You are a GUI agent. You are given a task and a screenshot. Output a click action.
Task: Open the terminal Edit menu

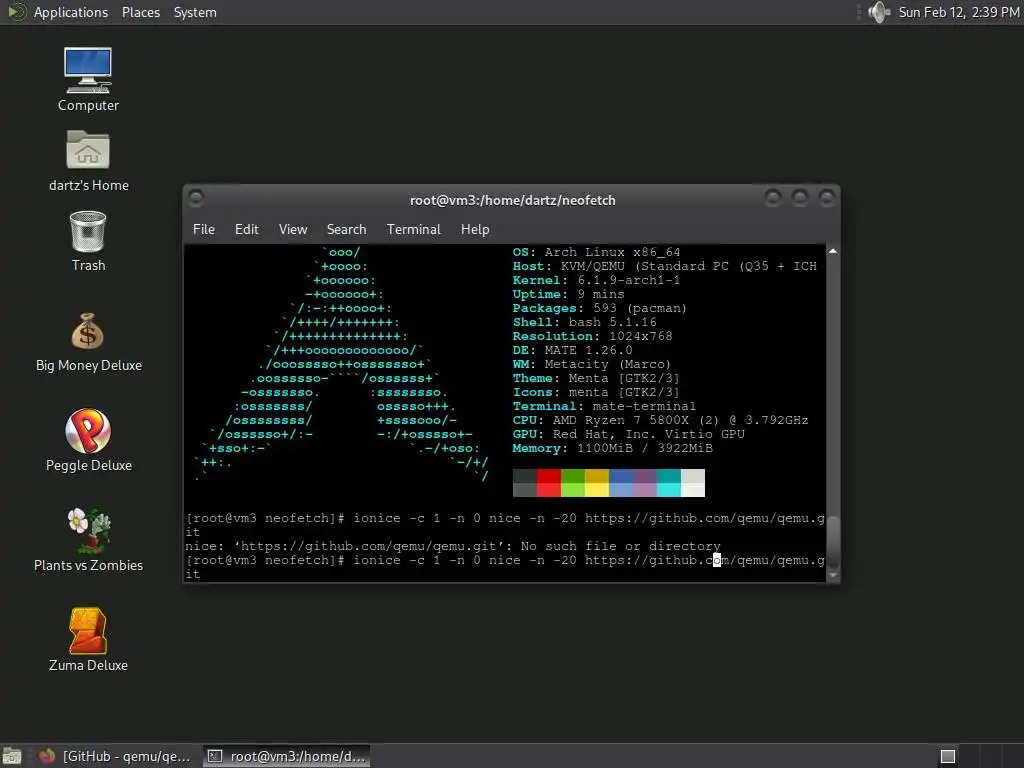tap(246, 229)
